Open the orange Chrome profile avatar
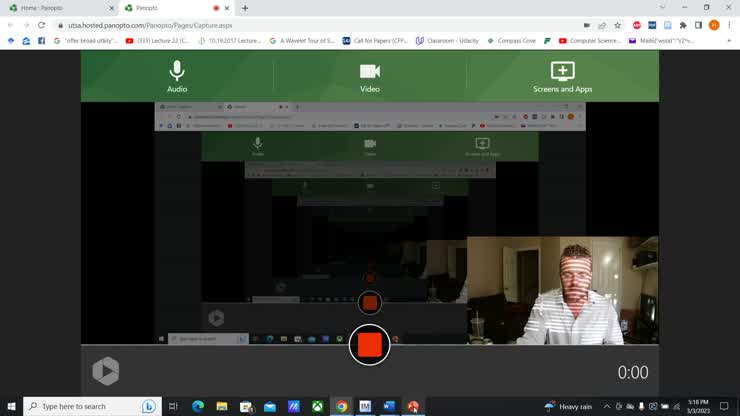This screenshot has width=740, height=416. pos(714,25)
